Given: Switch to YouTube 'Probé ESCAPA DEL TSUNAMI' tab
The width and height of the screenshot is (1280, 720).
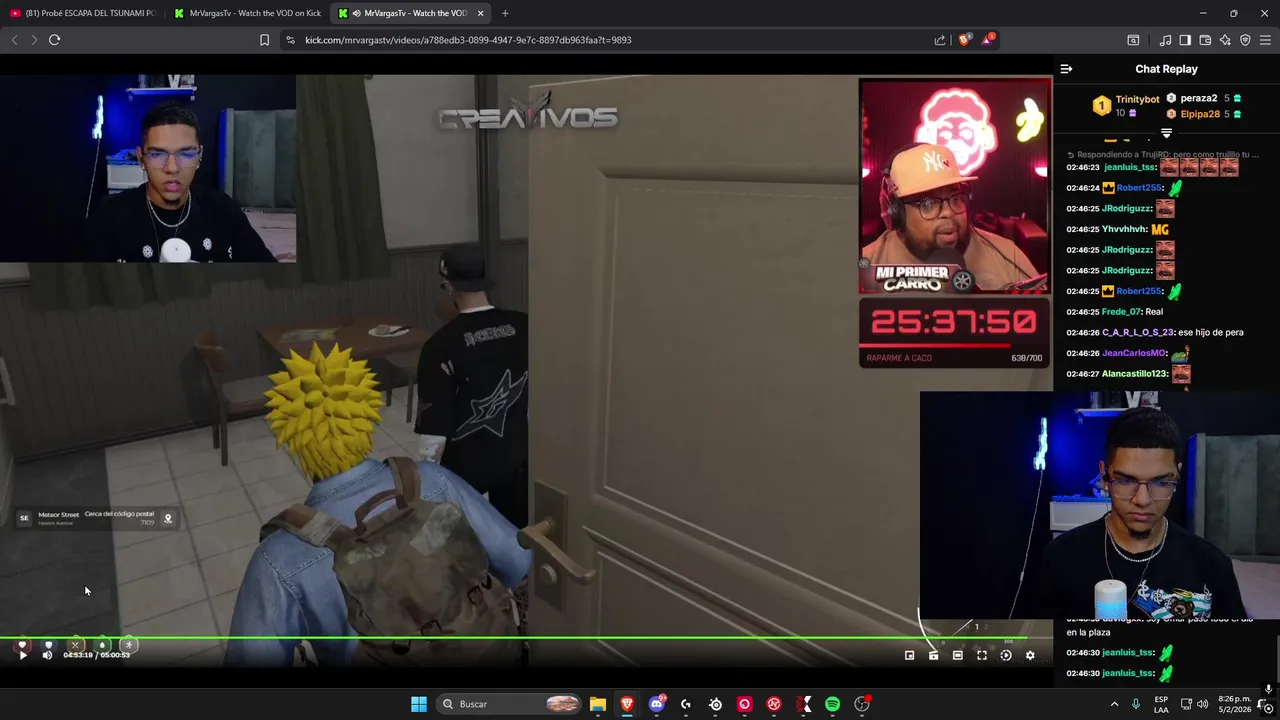Looking at the screenshot, I should point(82,13).
